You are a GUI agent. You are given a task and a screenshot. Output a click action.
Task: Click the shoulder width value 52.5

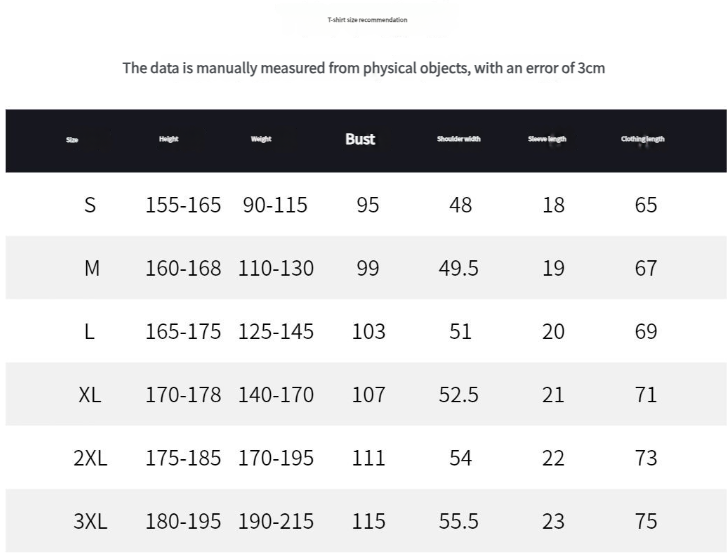coord(459,395)
